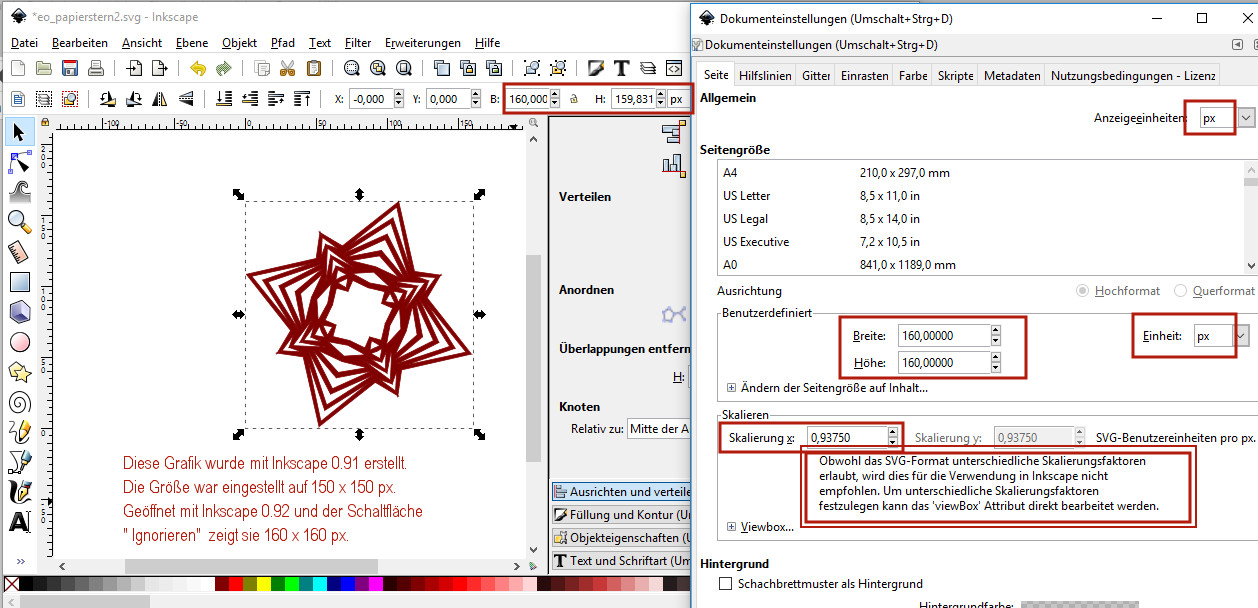Pick the Measure ruler tool
The height and width of the screenshot is (608, 1258).
[x=19, y=252]
